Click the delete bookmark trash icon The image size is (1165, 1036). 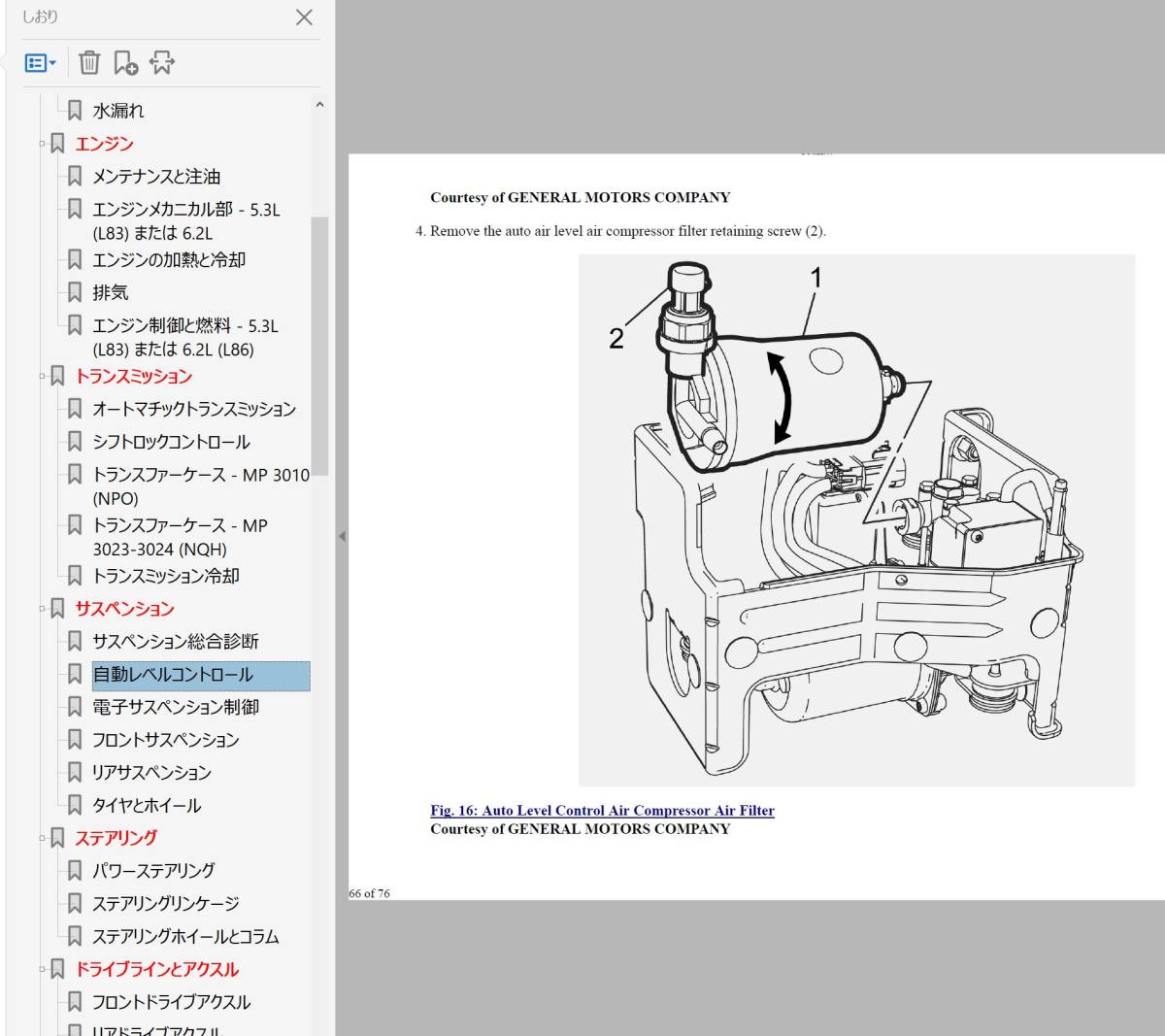pos(89,63)
